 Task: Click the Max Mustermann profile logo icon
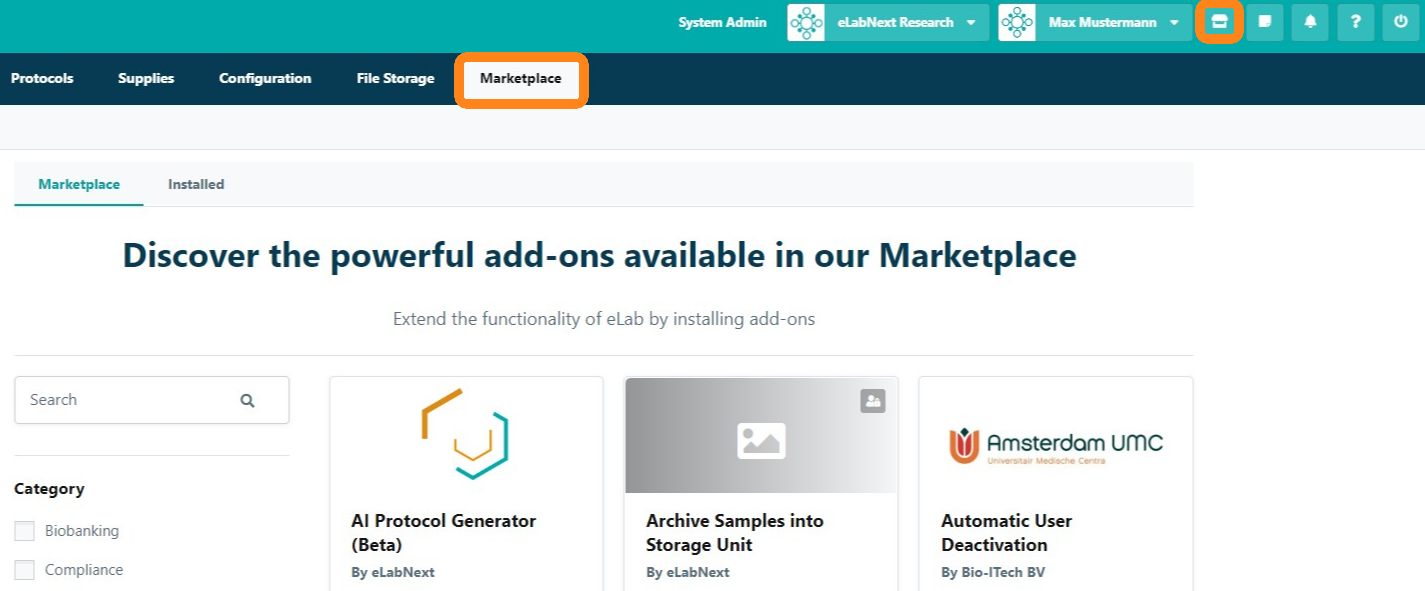(x=1016, y=22)
